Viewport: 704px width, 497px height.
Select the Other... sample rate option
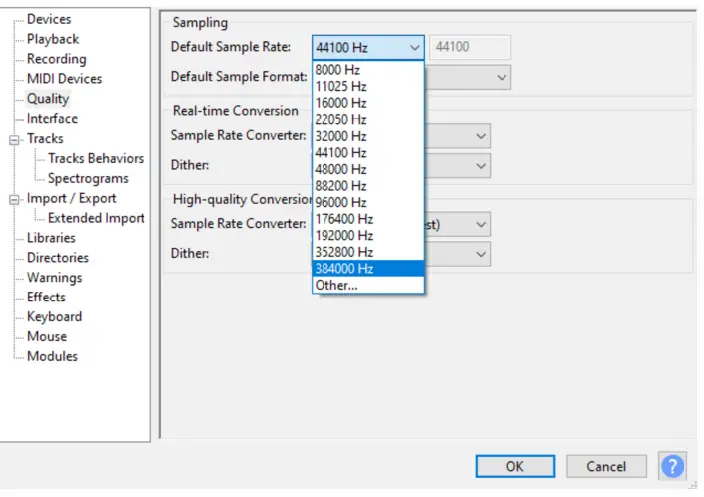coord(336,285)
